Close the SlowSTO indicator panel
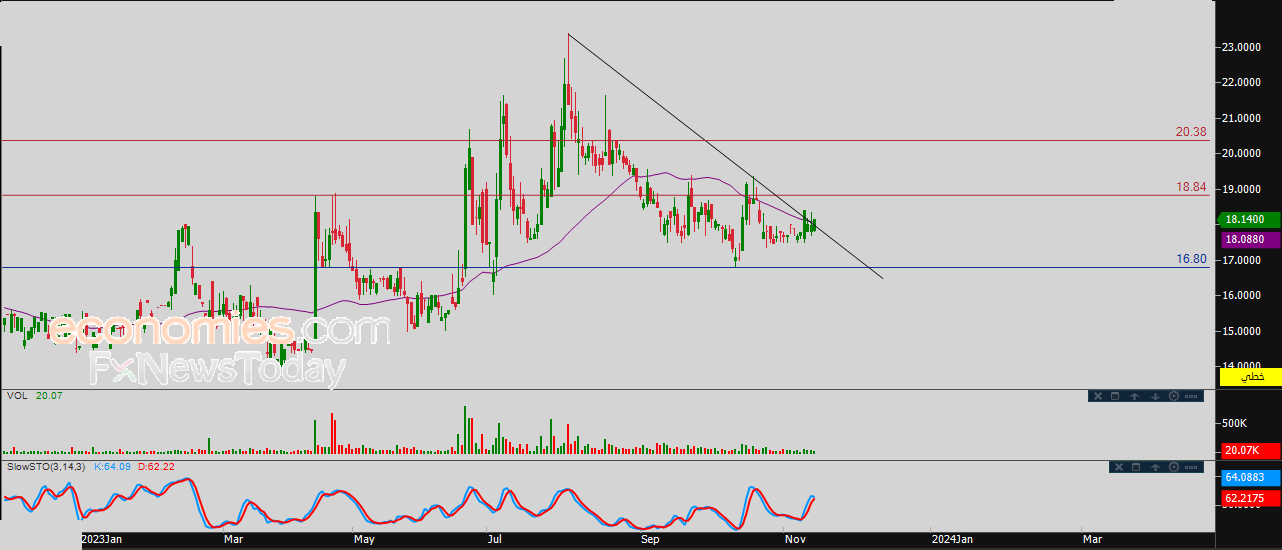 1117,467
